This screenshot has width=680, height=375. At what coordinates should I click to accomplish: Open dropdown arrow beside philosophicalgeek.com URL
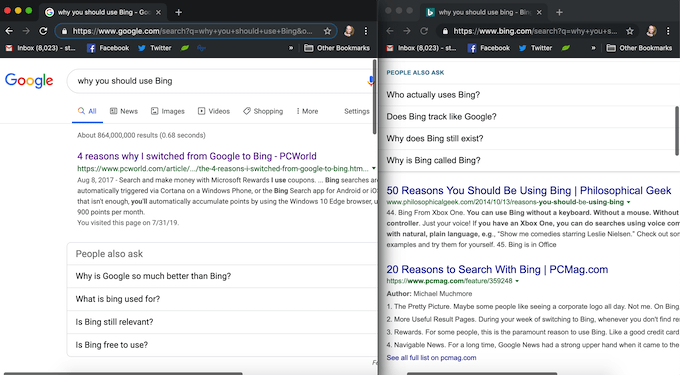pyautogui.click(x=628, y=202)
